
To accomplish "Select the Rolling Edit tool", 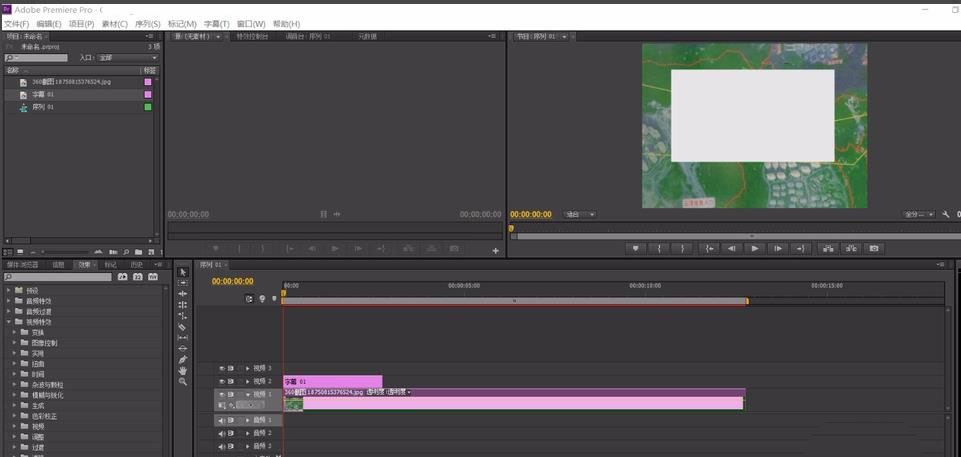I will (183, 305).
